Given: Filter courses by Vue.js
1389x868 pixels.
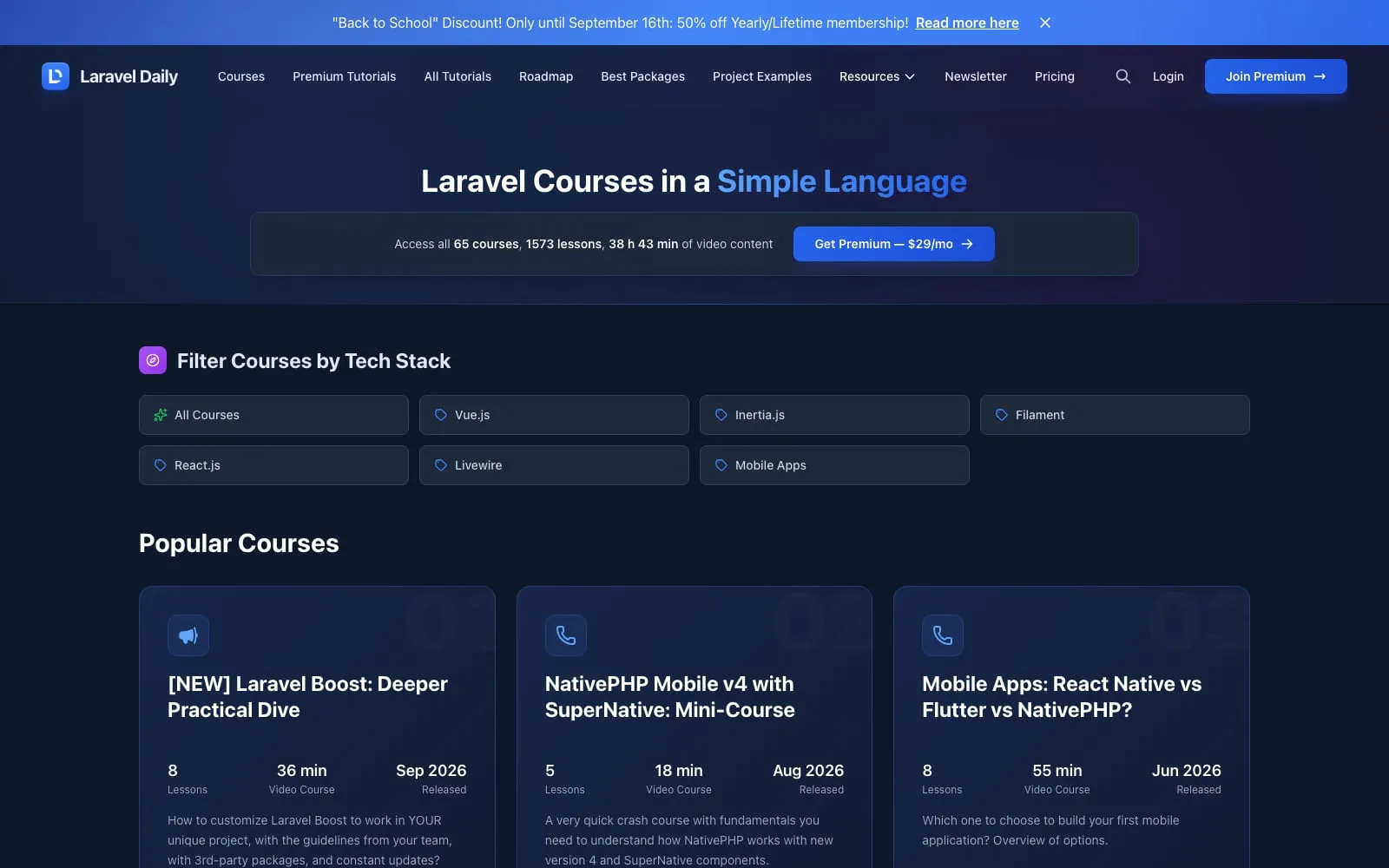Looking at the screenshot, I should coord(554,415).
